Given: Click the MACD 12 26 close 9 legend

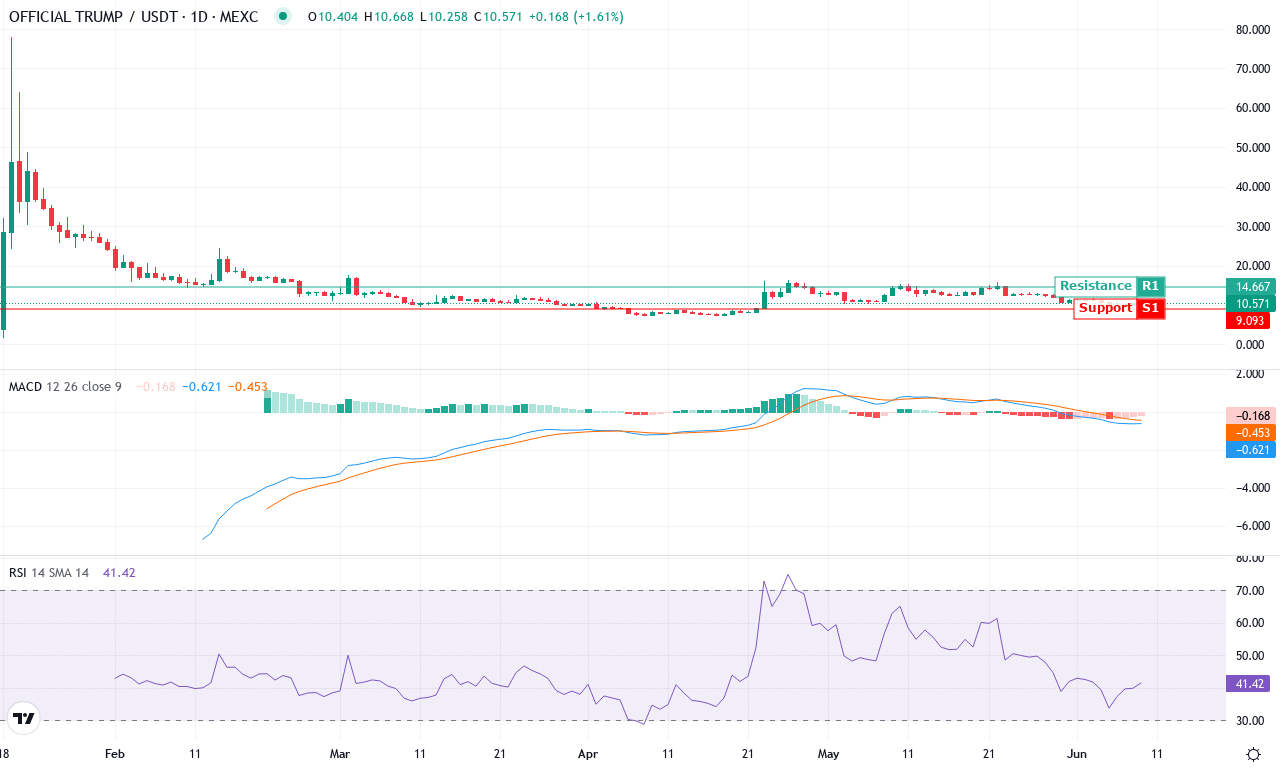Looking at the screenshot, I should coord(65,386).
